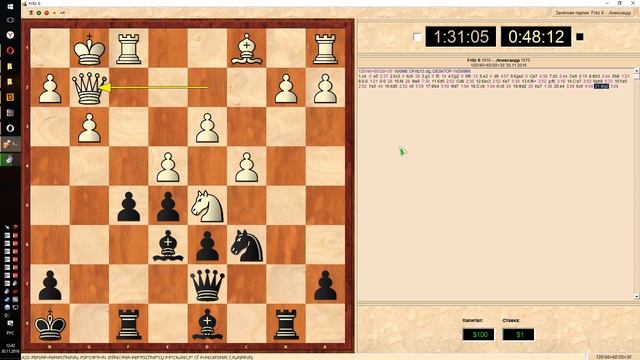Image resolution: width=640 pixels, height=360 pixels.
Task: Pick the black pawn on a7
Action: coord(325,285)
